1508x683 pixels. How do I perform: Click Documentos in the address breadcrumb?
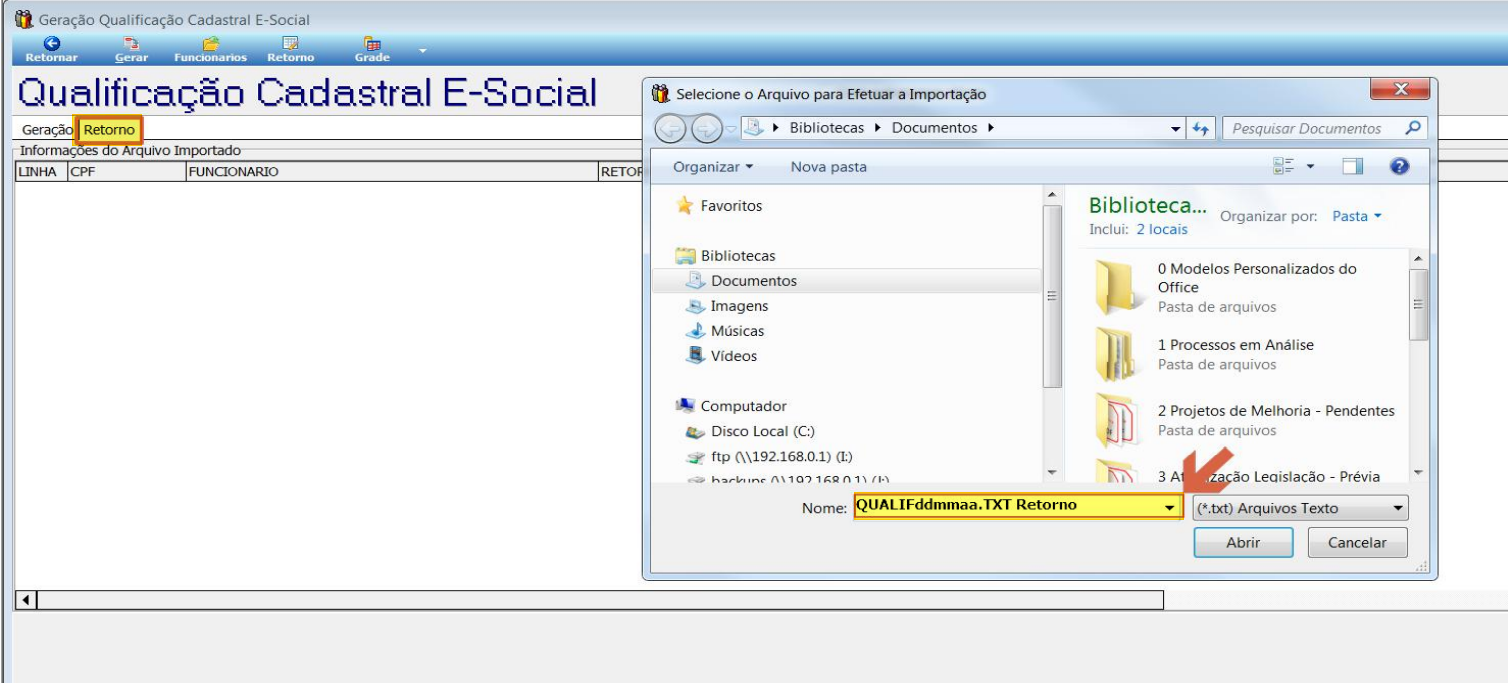coord(934,128)
